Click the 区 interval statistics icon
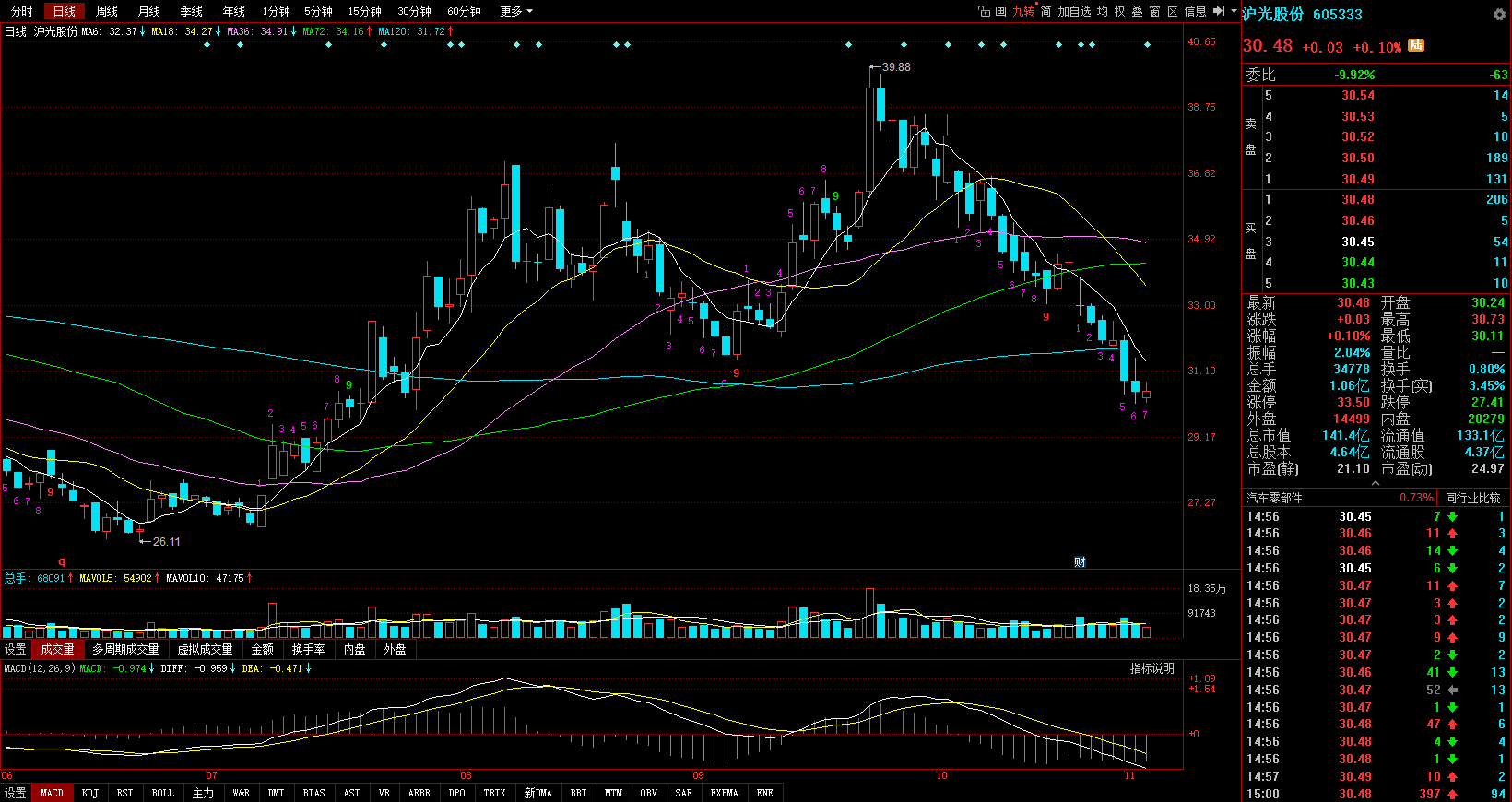The image size is (1512, 802). [1173, 11]
